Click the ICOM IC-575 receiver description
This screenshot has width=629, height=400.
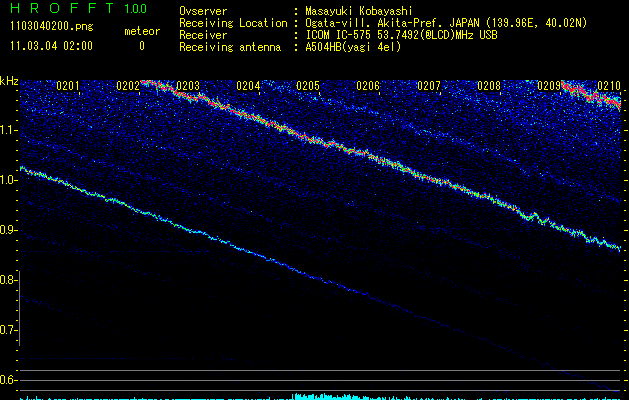(401, 35)
